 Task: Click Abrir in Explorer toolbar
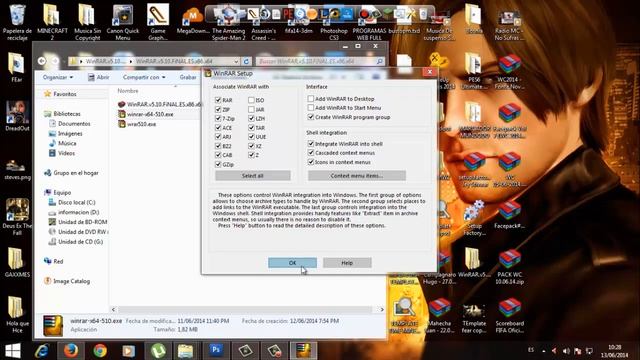99,77
